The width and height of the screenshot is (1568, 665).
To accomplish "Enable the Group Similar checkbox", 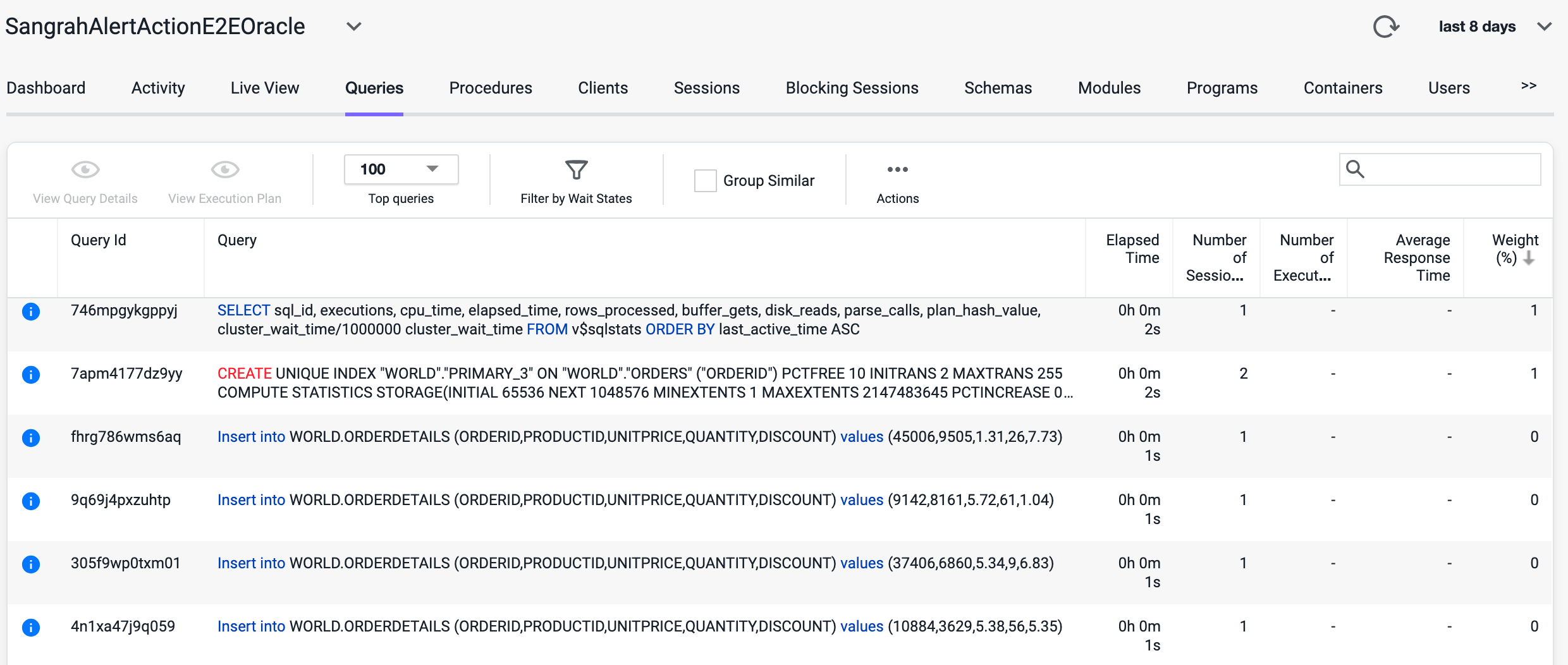I will [706, 181].
